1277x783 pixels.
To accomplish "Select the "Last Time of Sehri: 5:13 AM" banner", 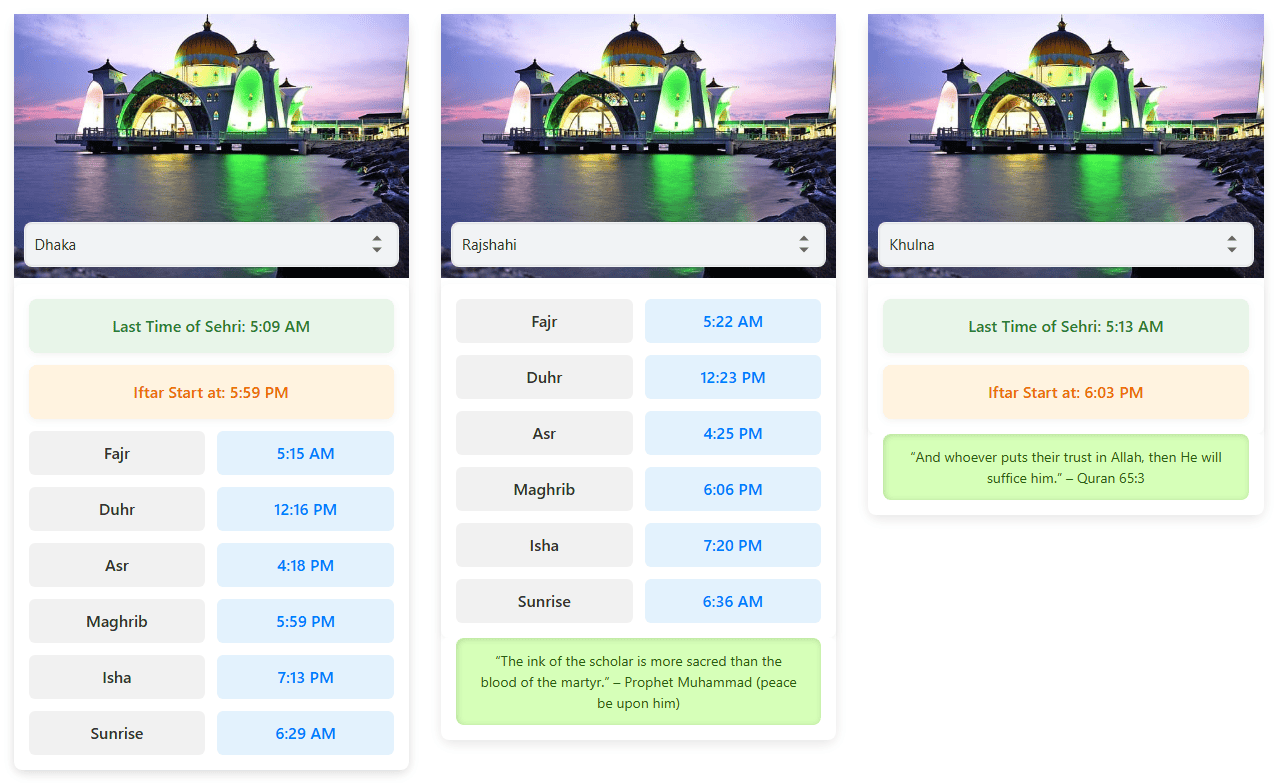I will pyautogui.click(x=1066, y=326).
